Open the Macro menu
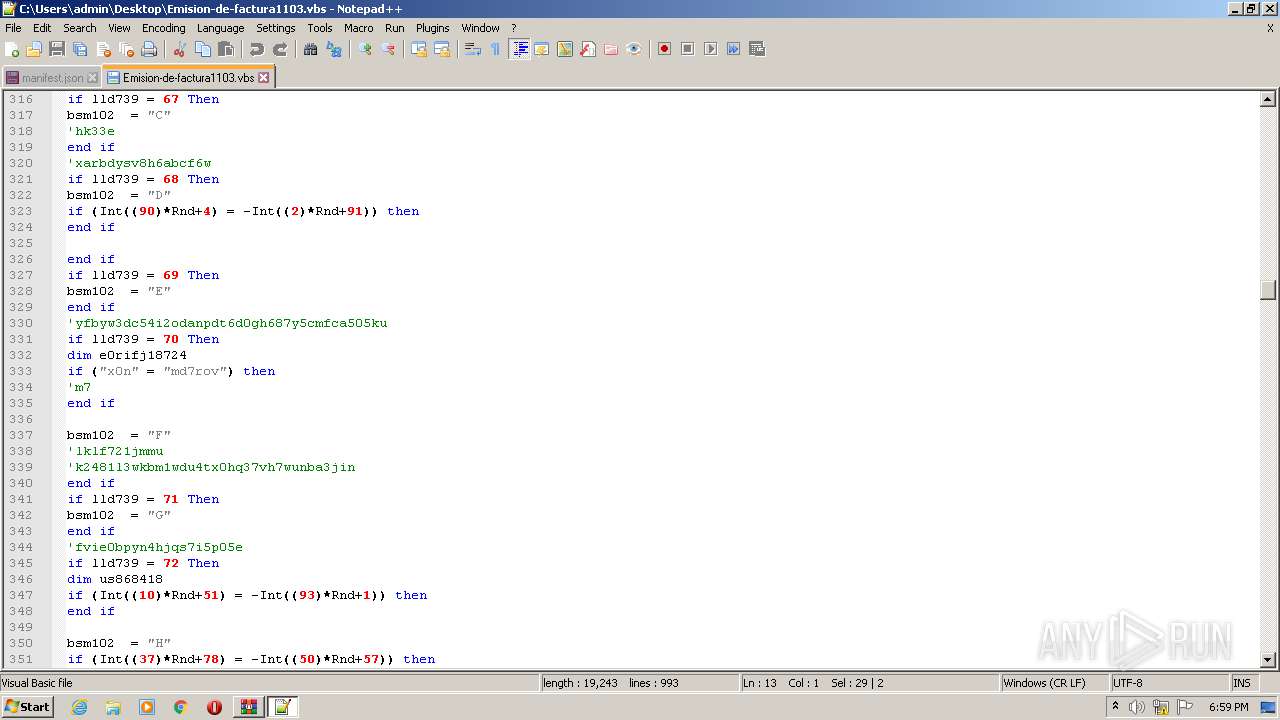1280x720 pixels. [x=359, y=28]
